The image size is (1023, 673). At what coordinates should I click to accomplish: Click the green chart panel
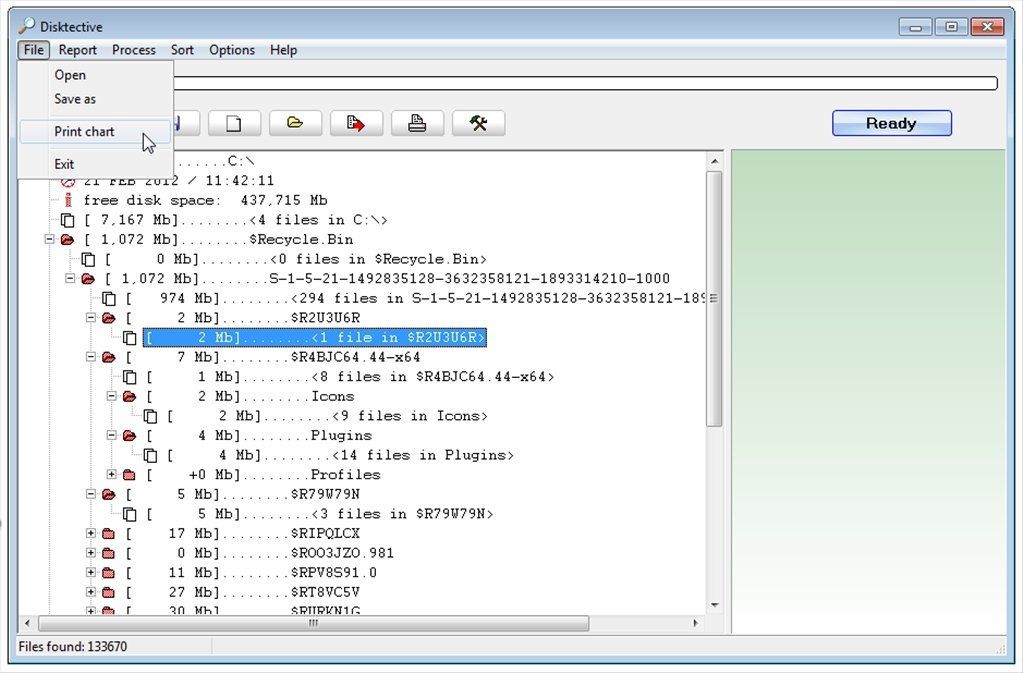[868, 391]
